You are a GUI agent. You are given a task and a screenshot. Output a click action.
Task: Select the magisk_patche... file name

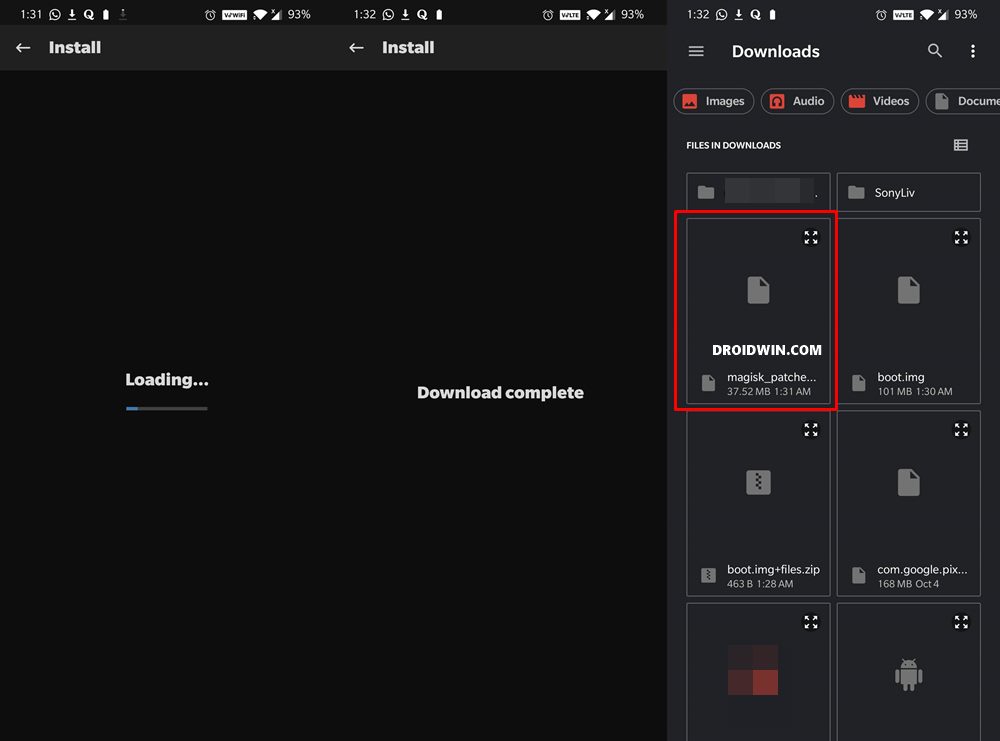tap(771, 377)
